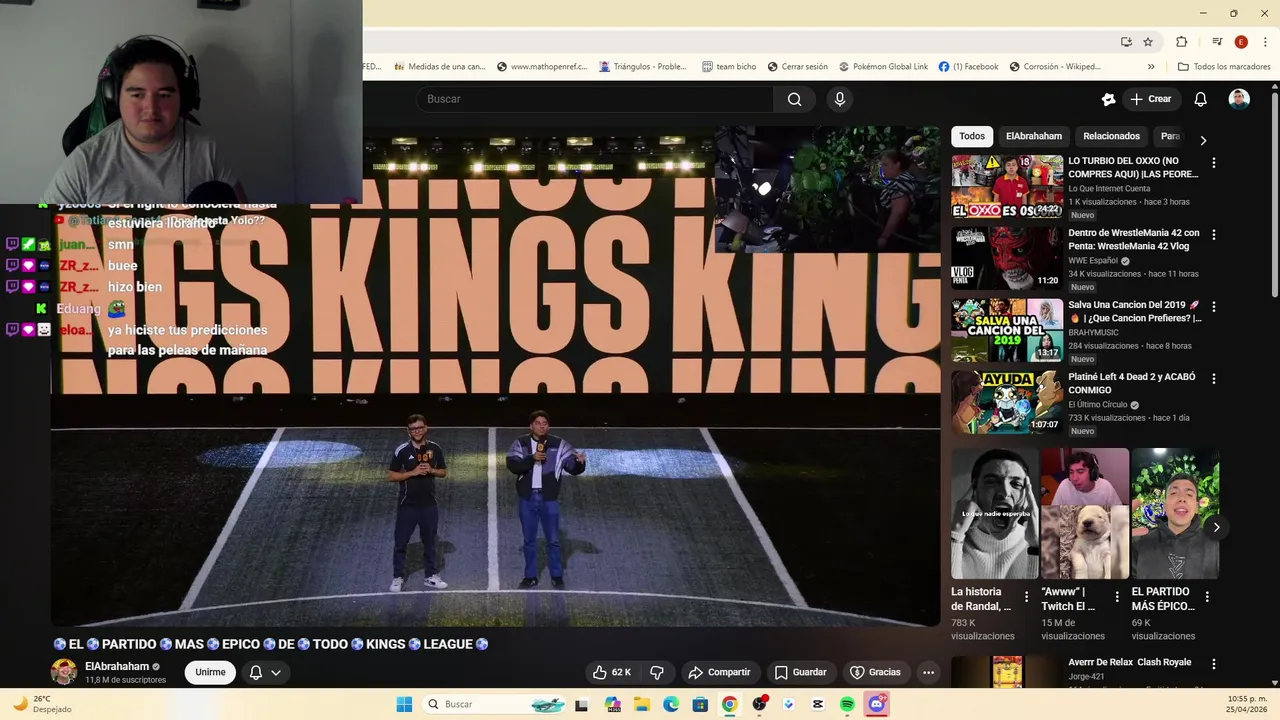
Task: Open File Explorer from the taskbar
Action: [x=641, y=704]
